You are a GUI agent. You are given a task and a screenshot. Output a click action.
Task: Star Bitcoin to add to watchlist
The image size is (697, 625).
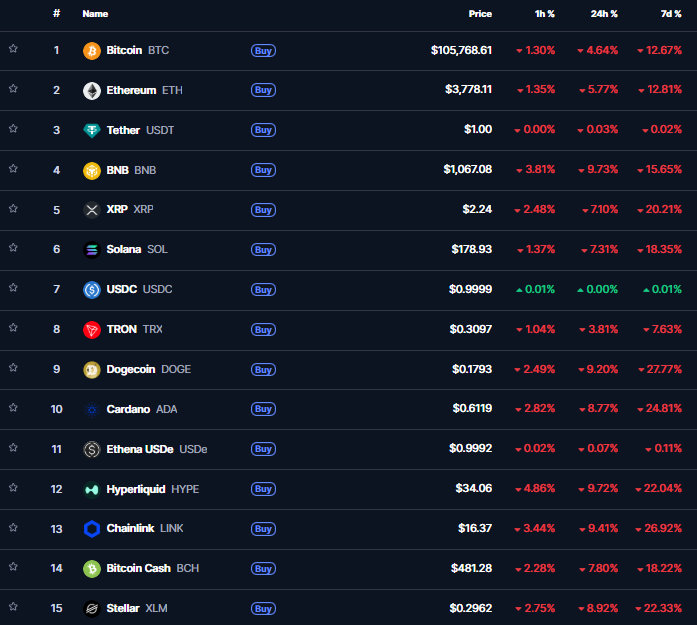[x=14, y=48]
